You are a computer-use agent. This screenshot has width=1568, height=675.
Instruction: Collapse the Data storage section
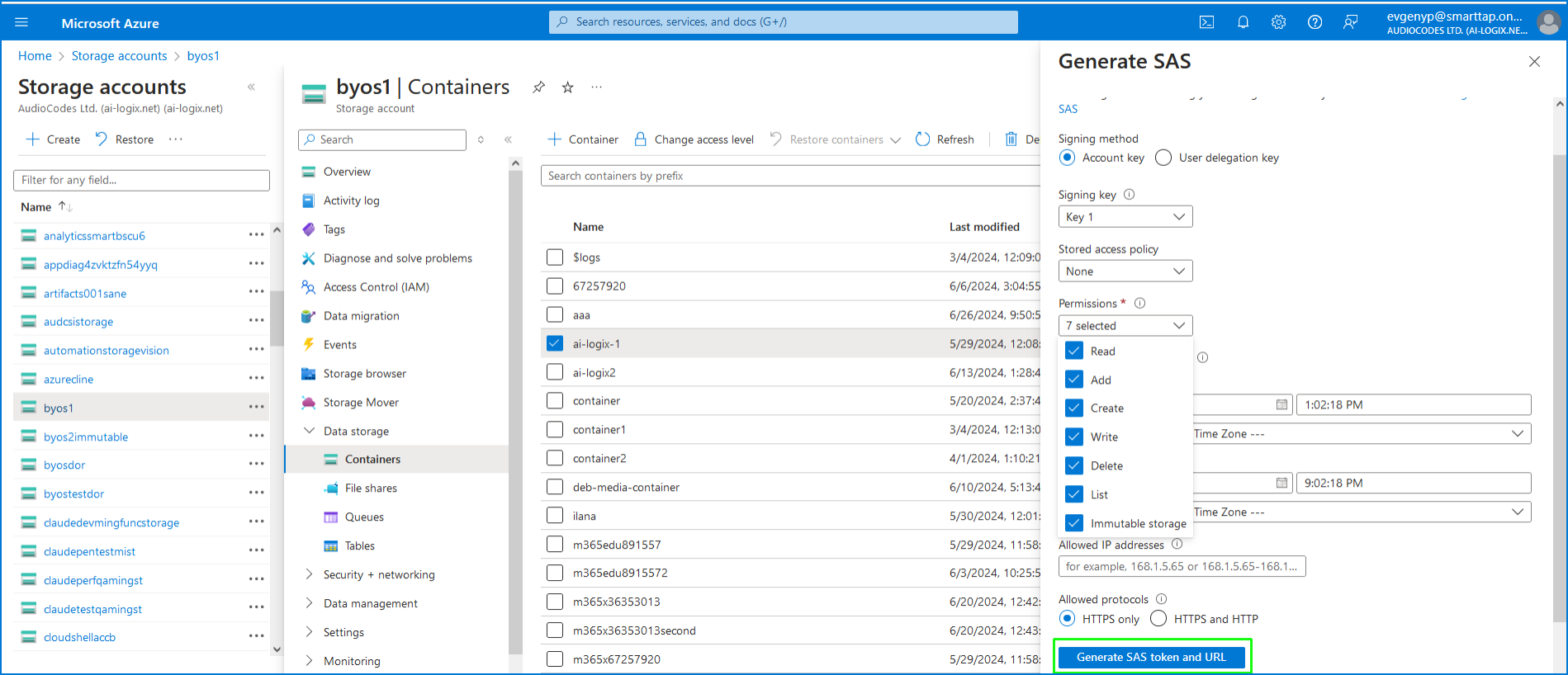[309, 431]
